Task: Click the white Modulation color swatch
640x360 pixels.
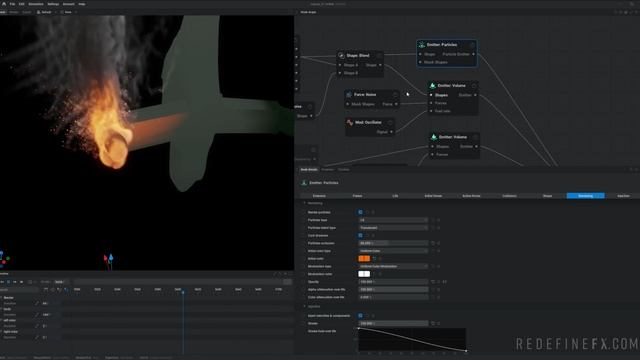Action: pyautogui.click(x=364, y=274)
